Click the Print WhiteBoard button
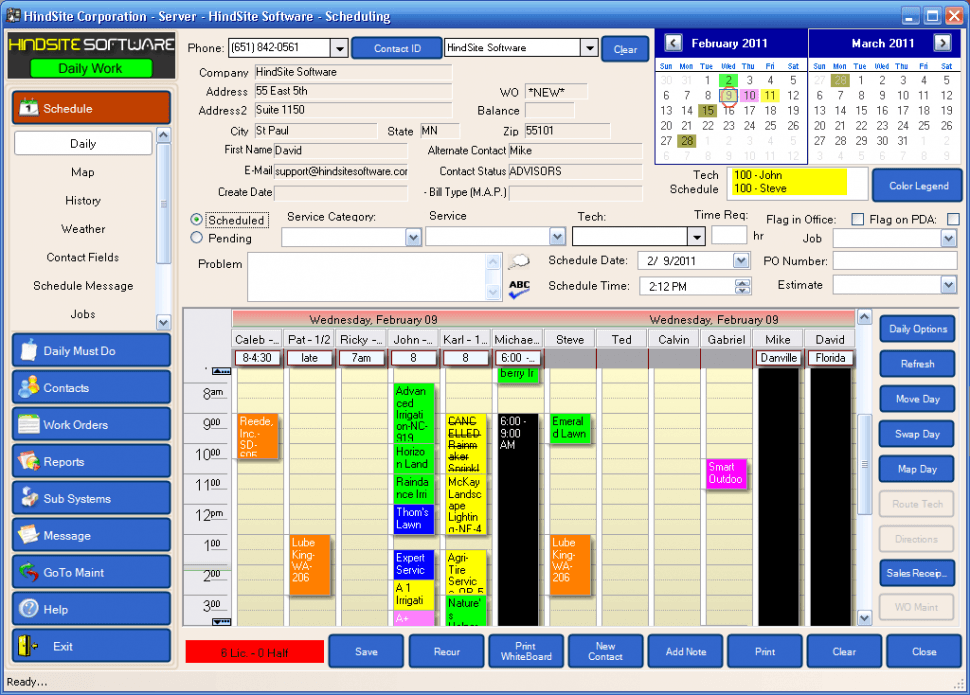970x695 pixels. point(526,652)
